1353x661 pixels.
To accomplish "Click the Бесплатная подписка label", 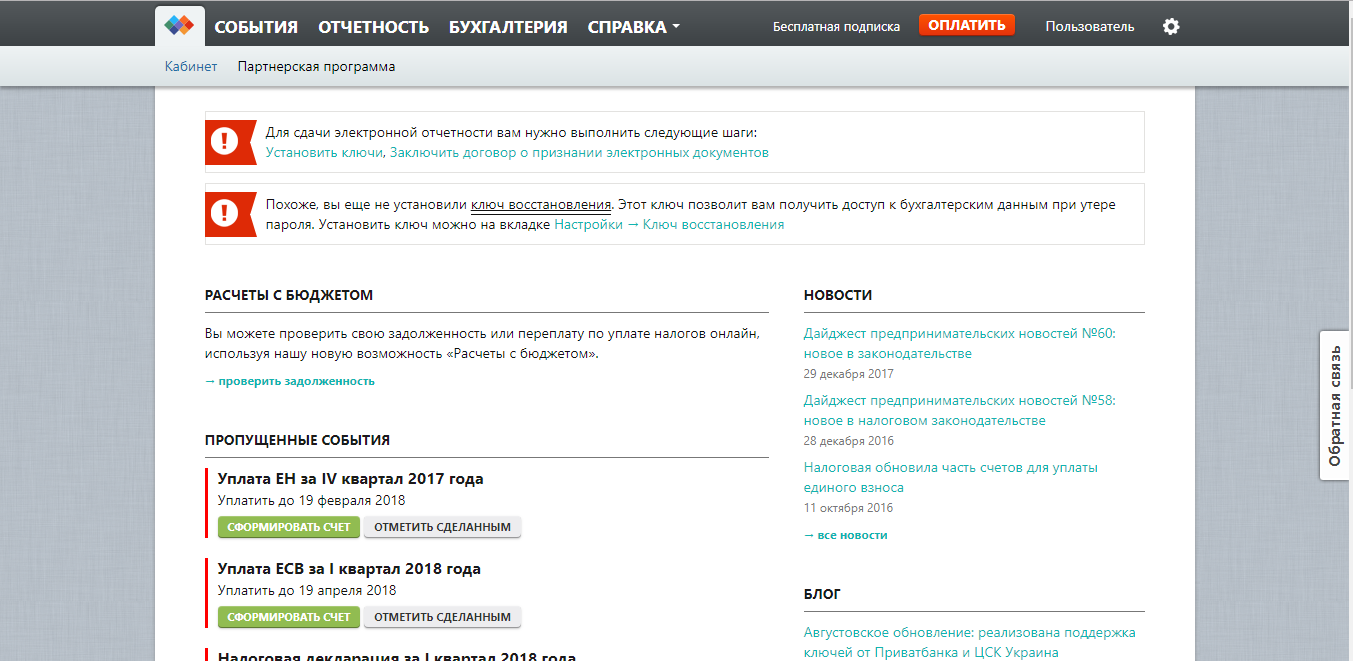I will 836,27.
